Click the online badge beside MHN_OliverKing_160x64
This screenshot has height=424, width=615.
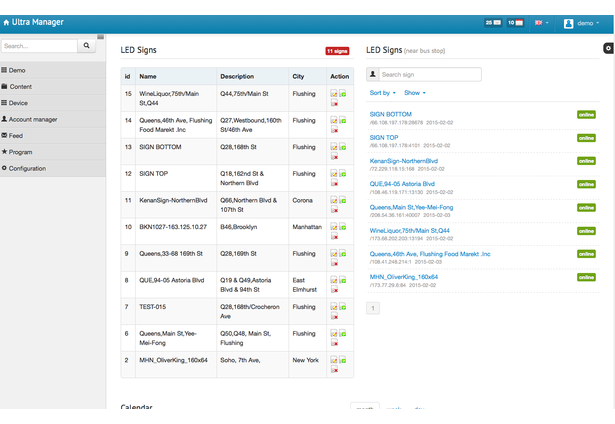pyautogui.click(x=586, y=277)
